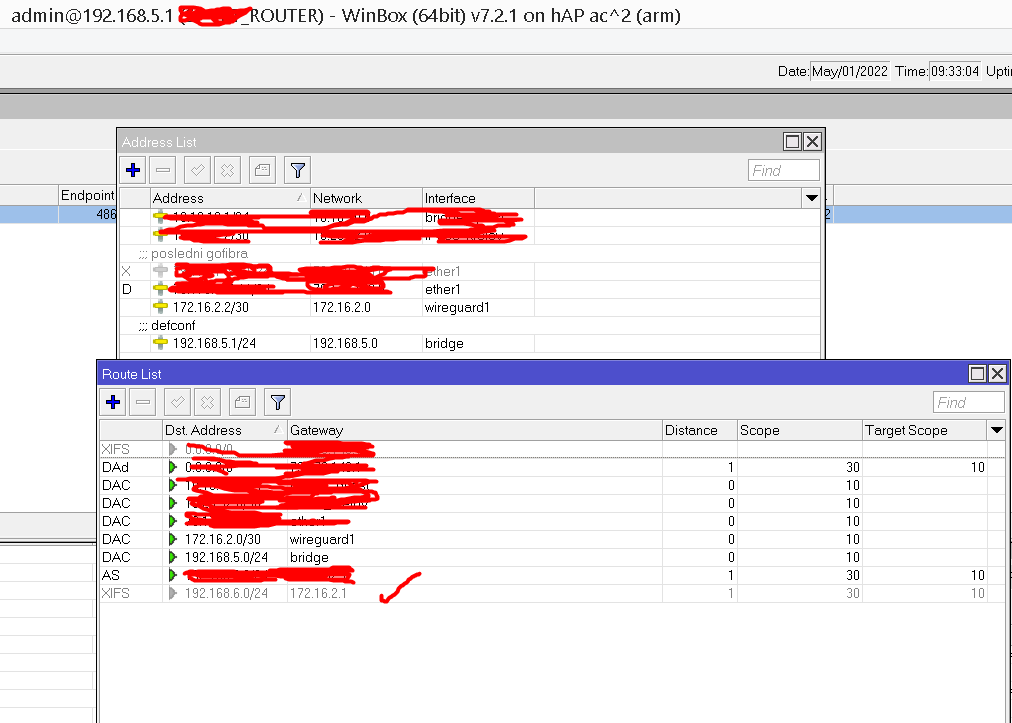Sort by Network column in Address List
The width and height of the screenshot is (1012, 723).
point(366,198)
